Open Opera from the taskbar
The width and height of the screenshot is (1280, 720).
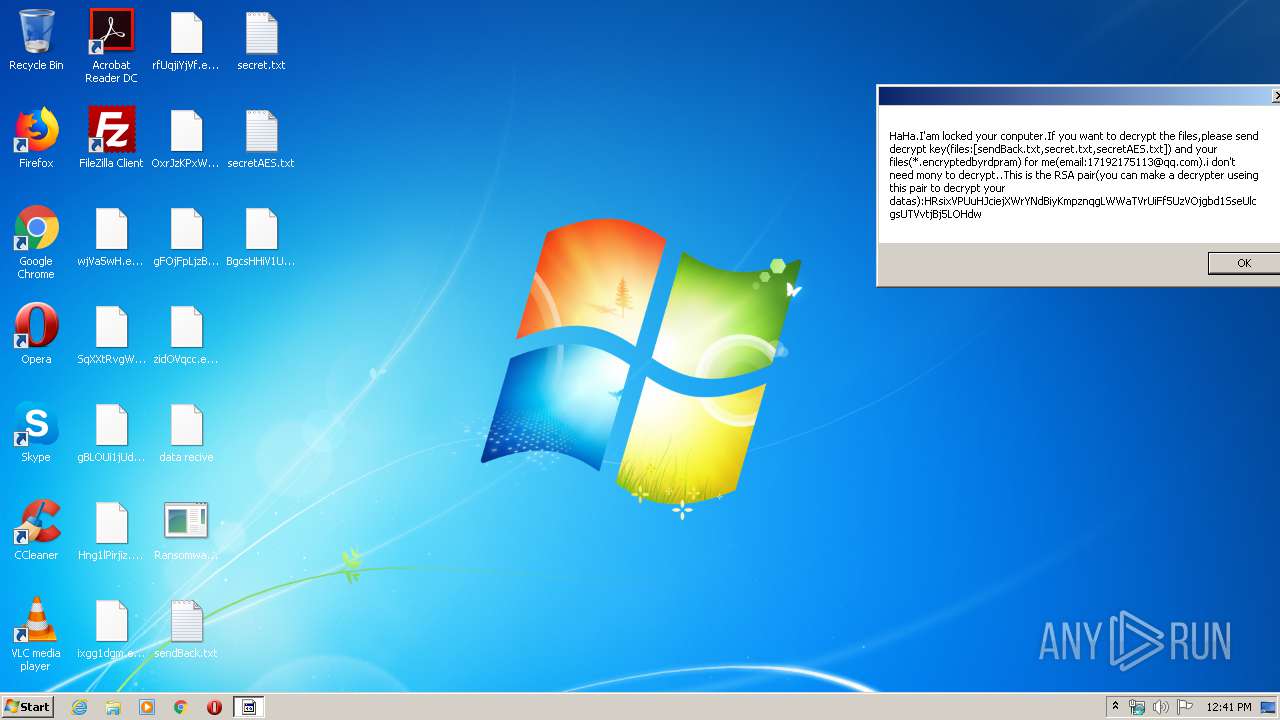coord(214,707)
